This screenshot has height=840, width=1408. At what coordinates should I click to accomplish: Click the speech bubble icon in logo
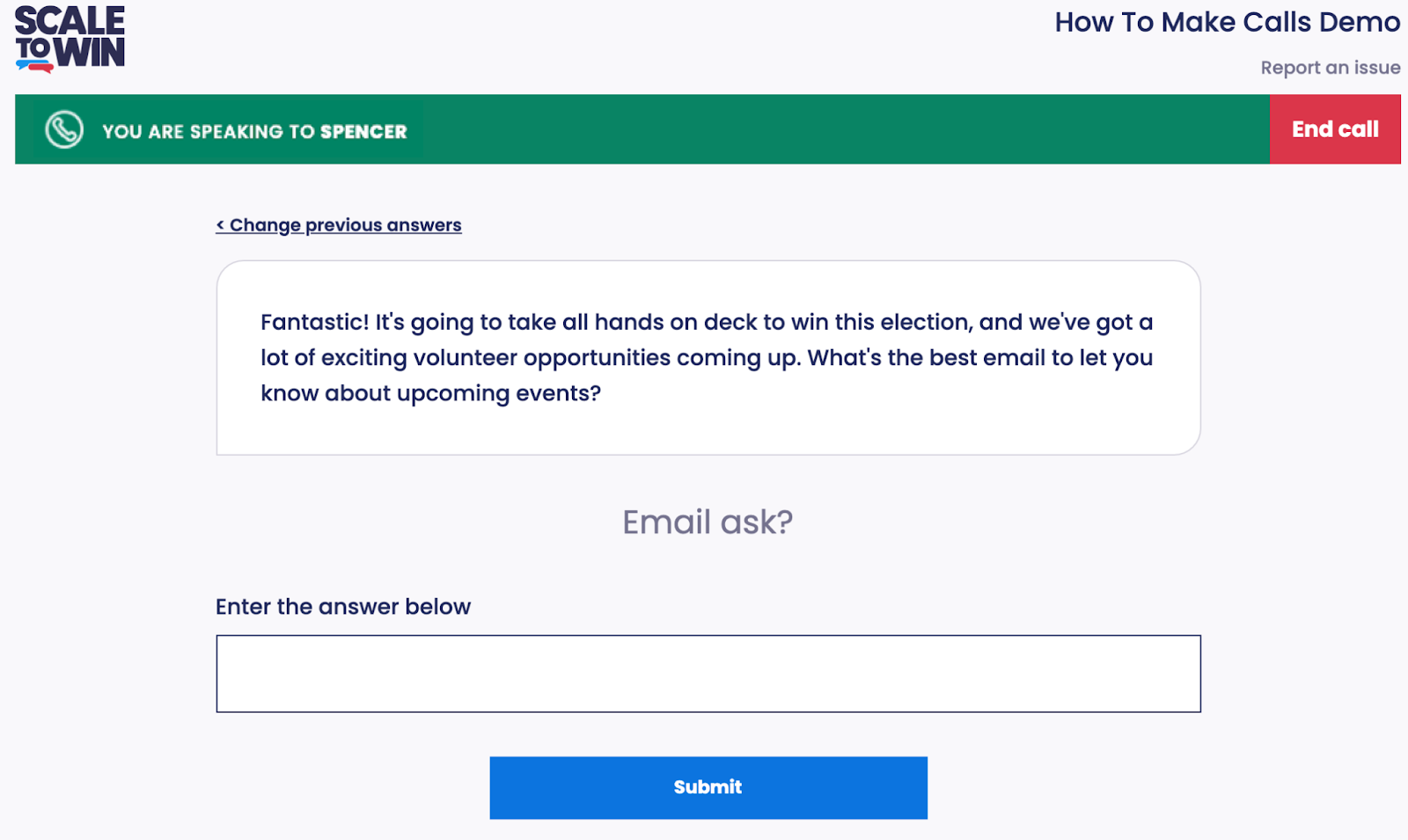(x=35, y=65)
